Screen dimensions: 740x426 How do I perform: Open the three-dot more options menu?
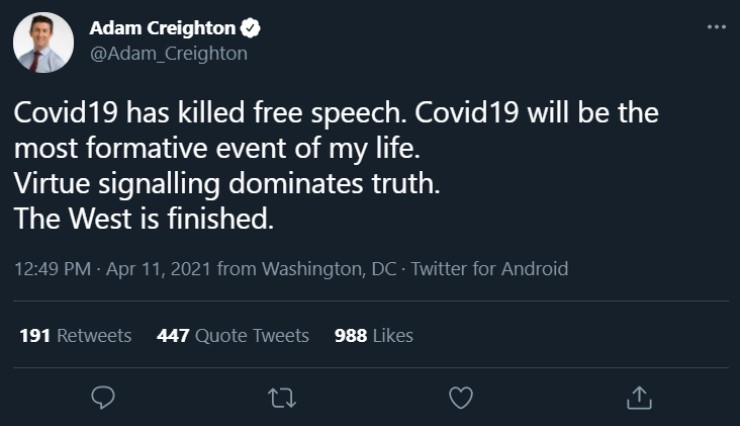[716, 27]
